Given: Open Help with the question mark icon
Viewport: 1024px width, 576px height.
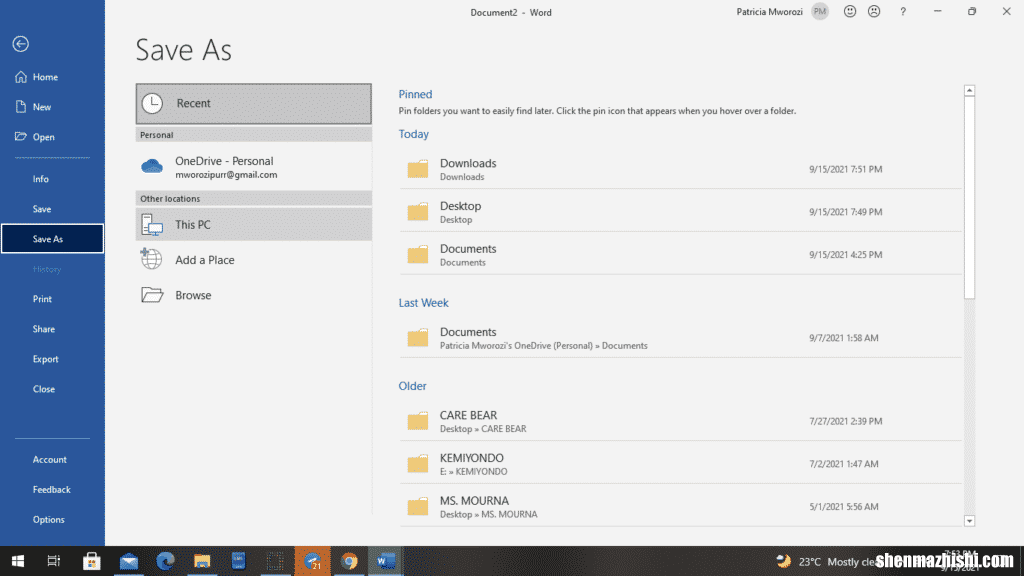Looking at the screenshot, I should coord(903,12).
